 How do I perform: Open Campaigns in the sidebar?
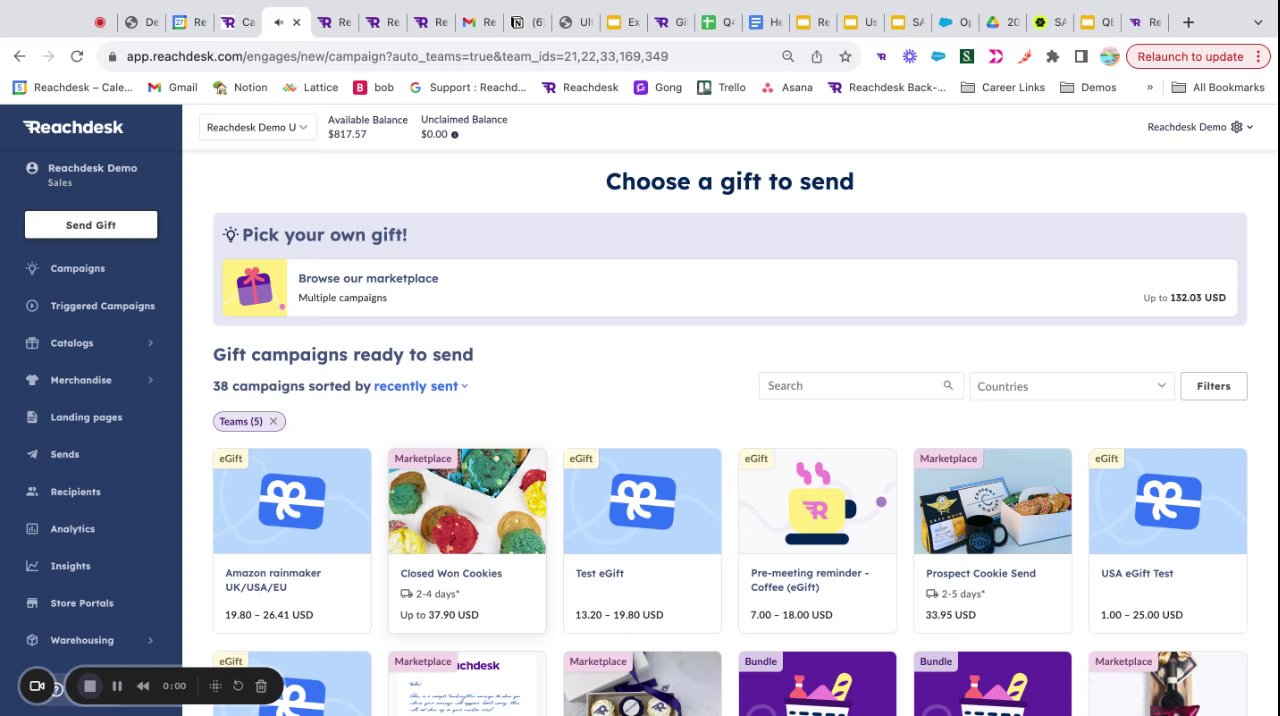point(78,268)
